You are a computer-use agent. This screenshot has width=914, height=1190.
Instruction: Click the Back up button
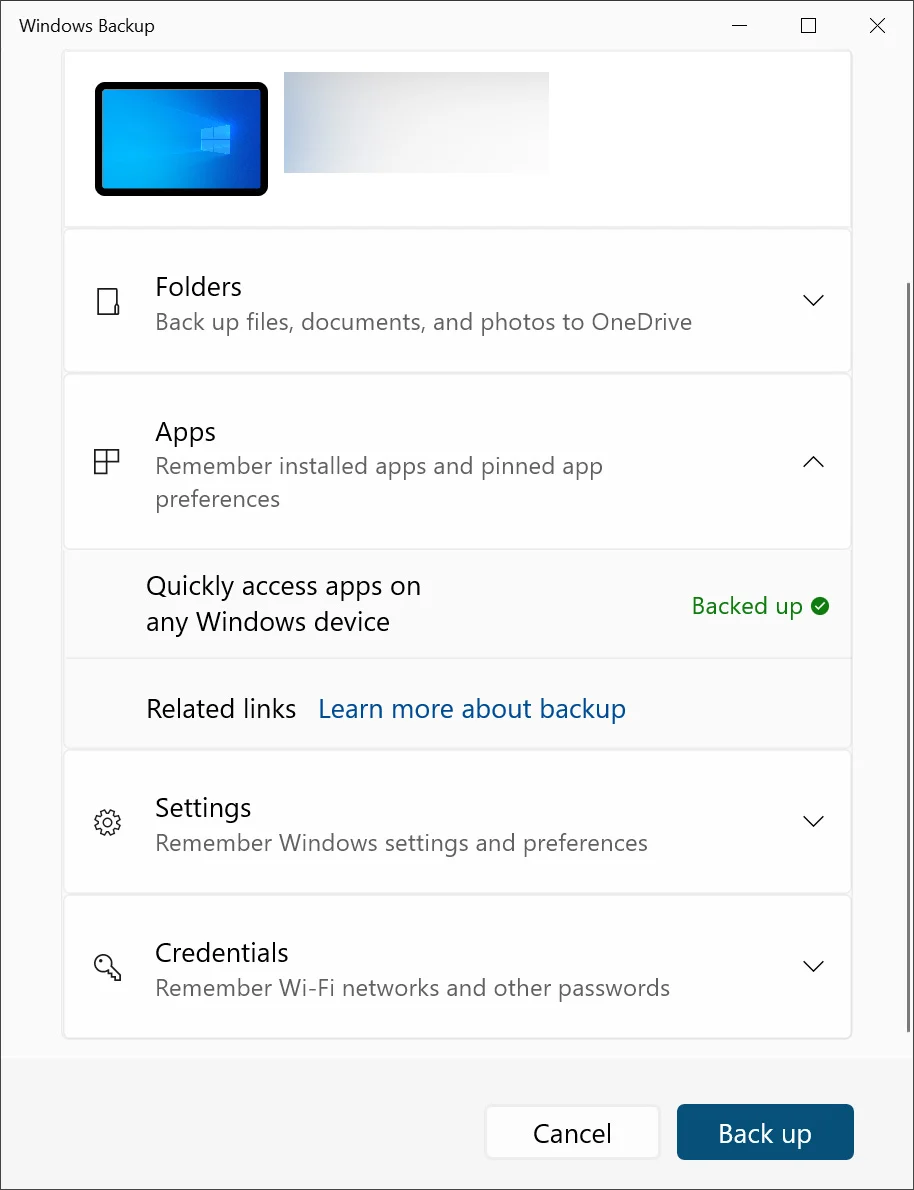(x=765, y=1132)
